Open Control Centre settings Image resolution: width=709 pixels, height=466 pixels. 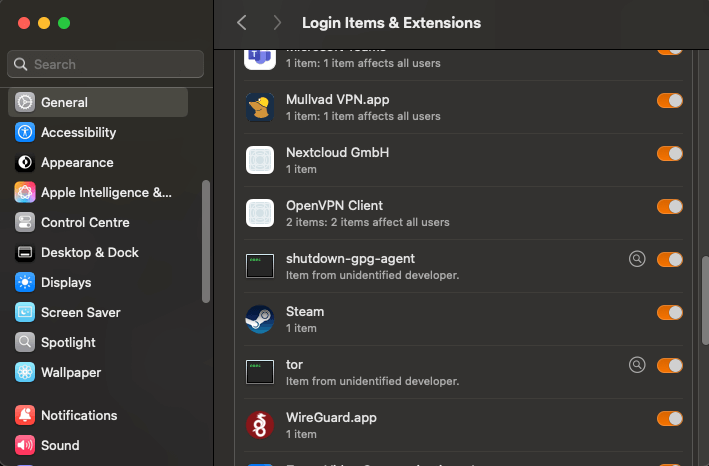98,222
